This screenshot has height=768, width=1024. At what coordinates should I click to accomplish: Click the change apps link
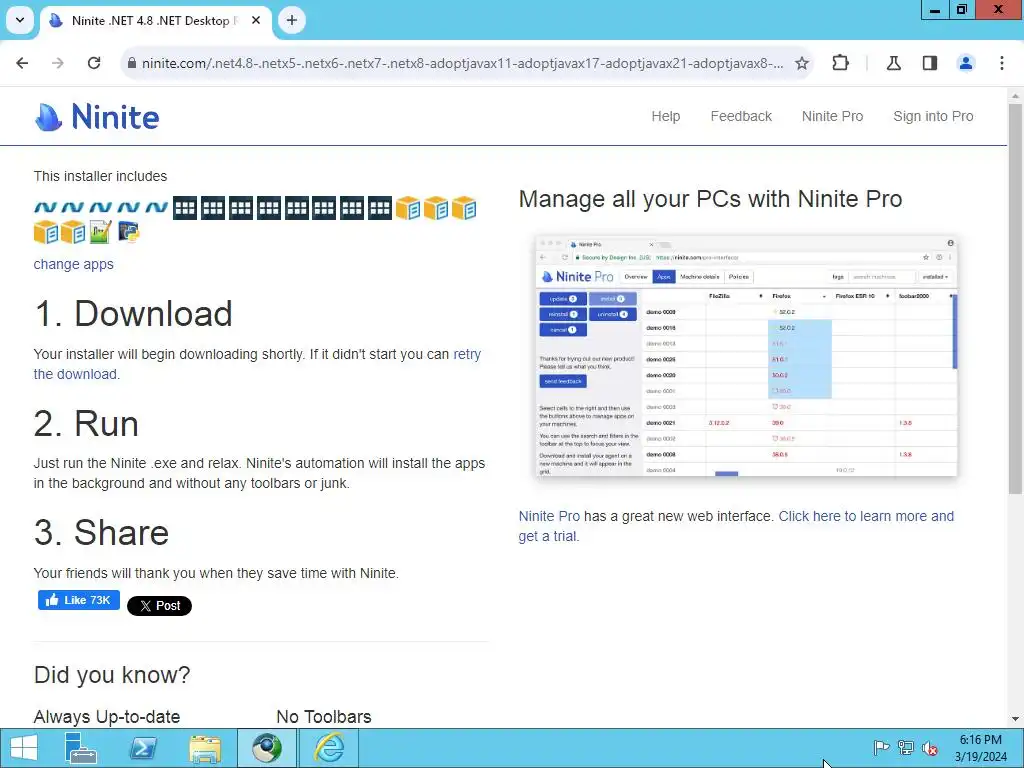click(x=73, y=264)
